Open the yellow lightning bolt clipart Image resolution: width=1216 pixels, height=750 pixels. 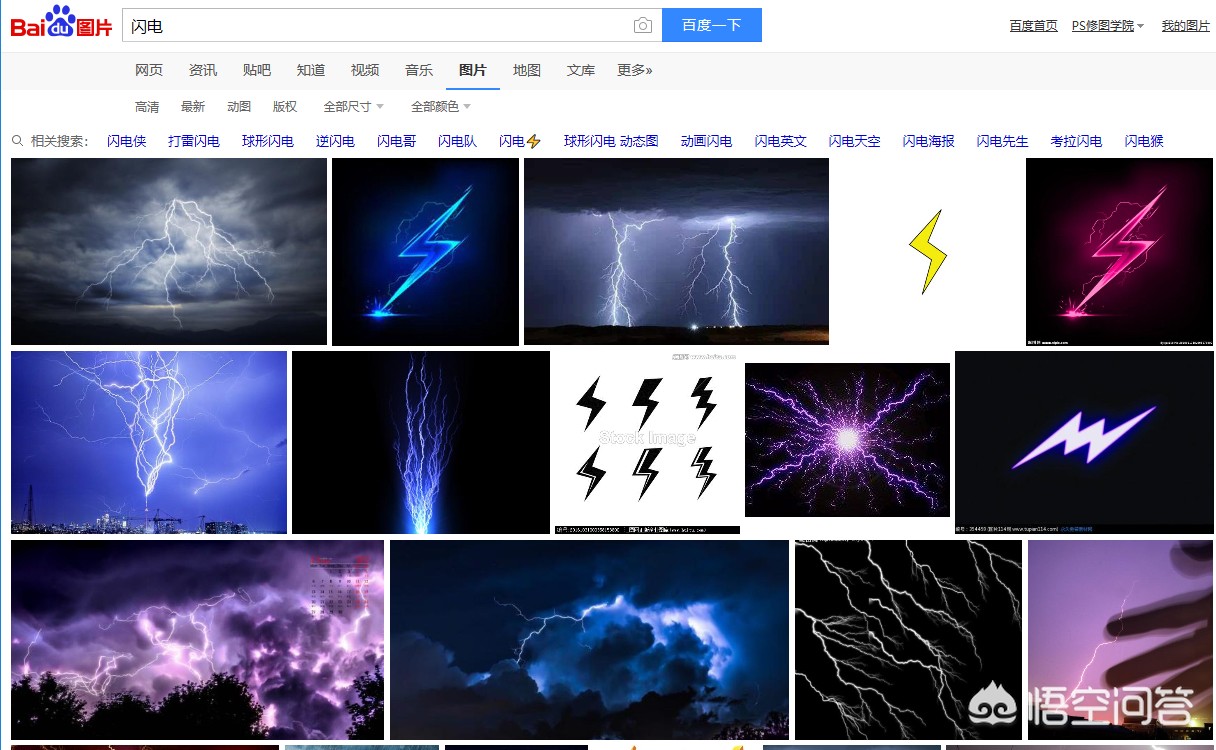pos(927,252)
